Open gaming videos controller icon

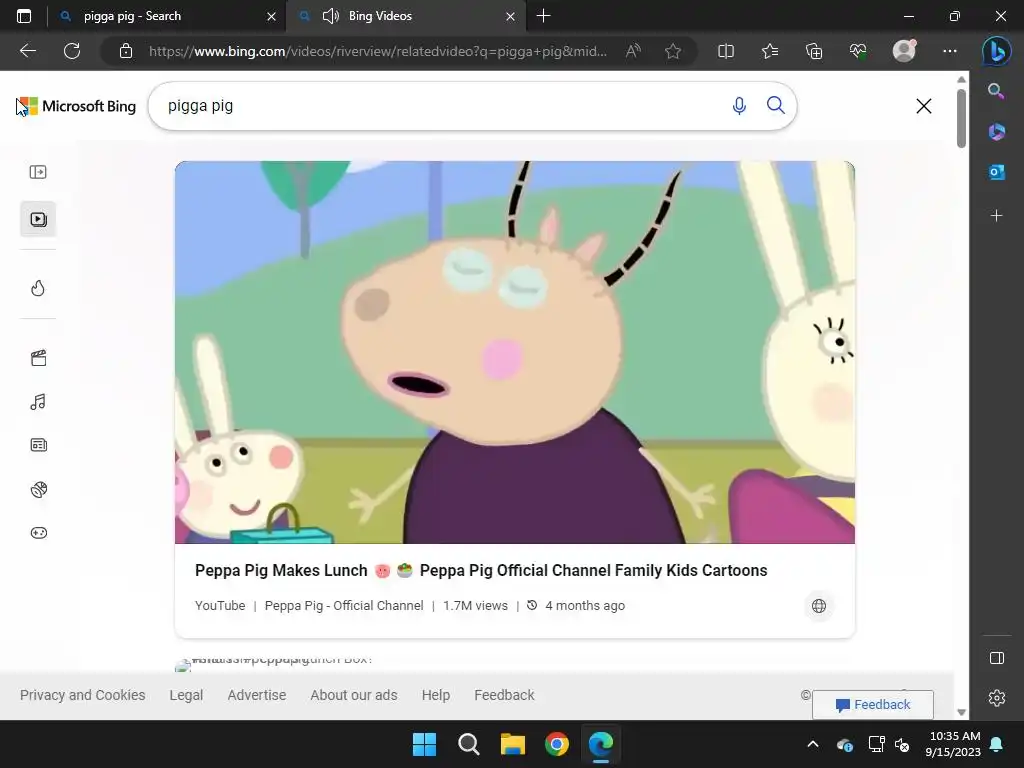39,533
